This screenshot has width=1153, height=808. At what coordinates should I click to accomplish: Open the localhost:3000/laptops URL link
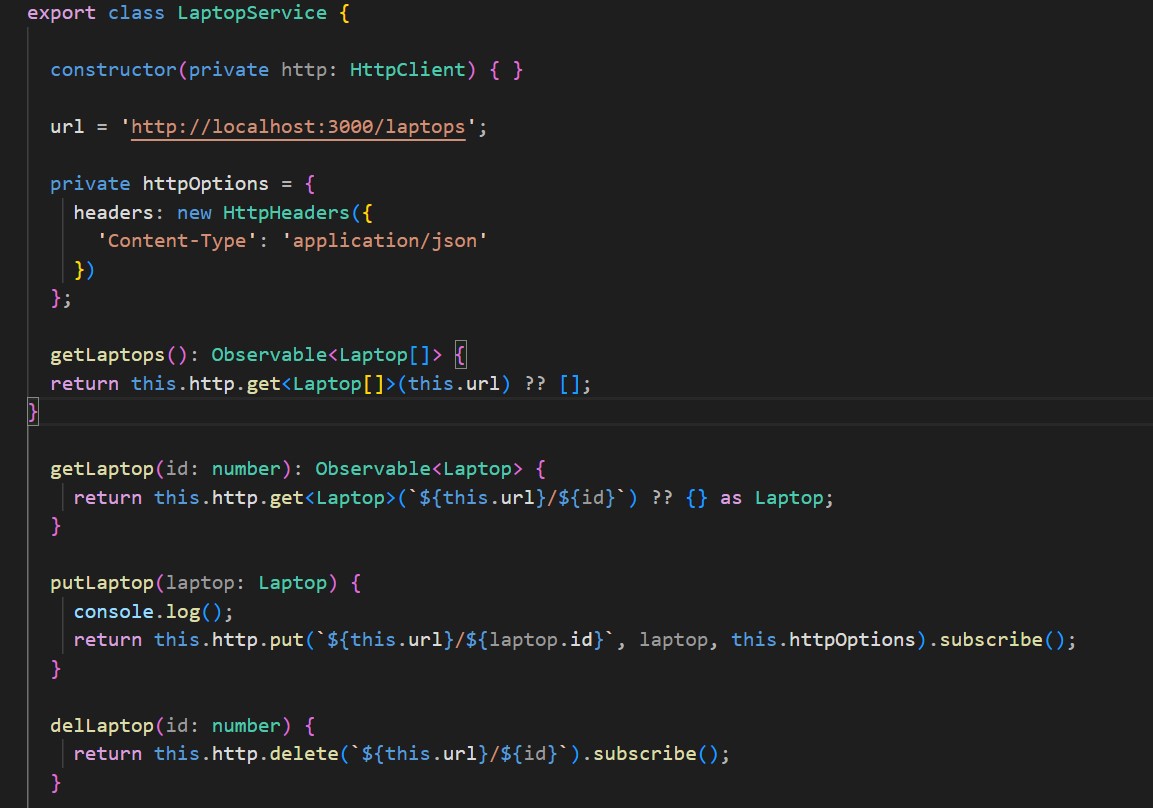(298, 127)
